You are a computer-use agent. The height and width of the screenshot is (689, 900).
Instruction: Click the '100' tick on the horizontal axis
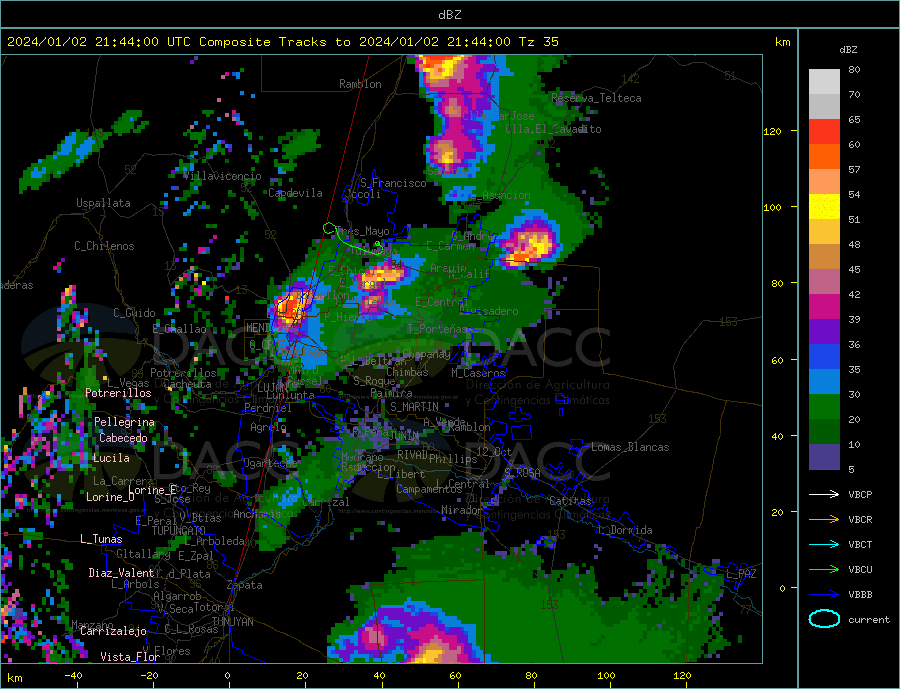(606, 676)
